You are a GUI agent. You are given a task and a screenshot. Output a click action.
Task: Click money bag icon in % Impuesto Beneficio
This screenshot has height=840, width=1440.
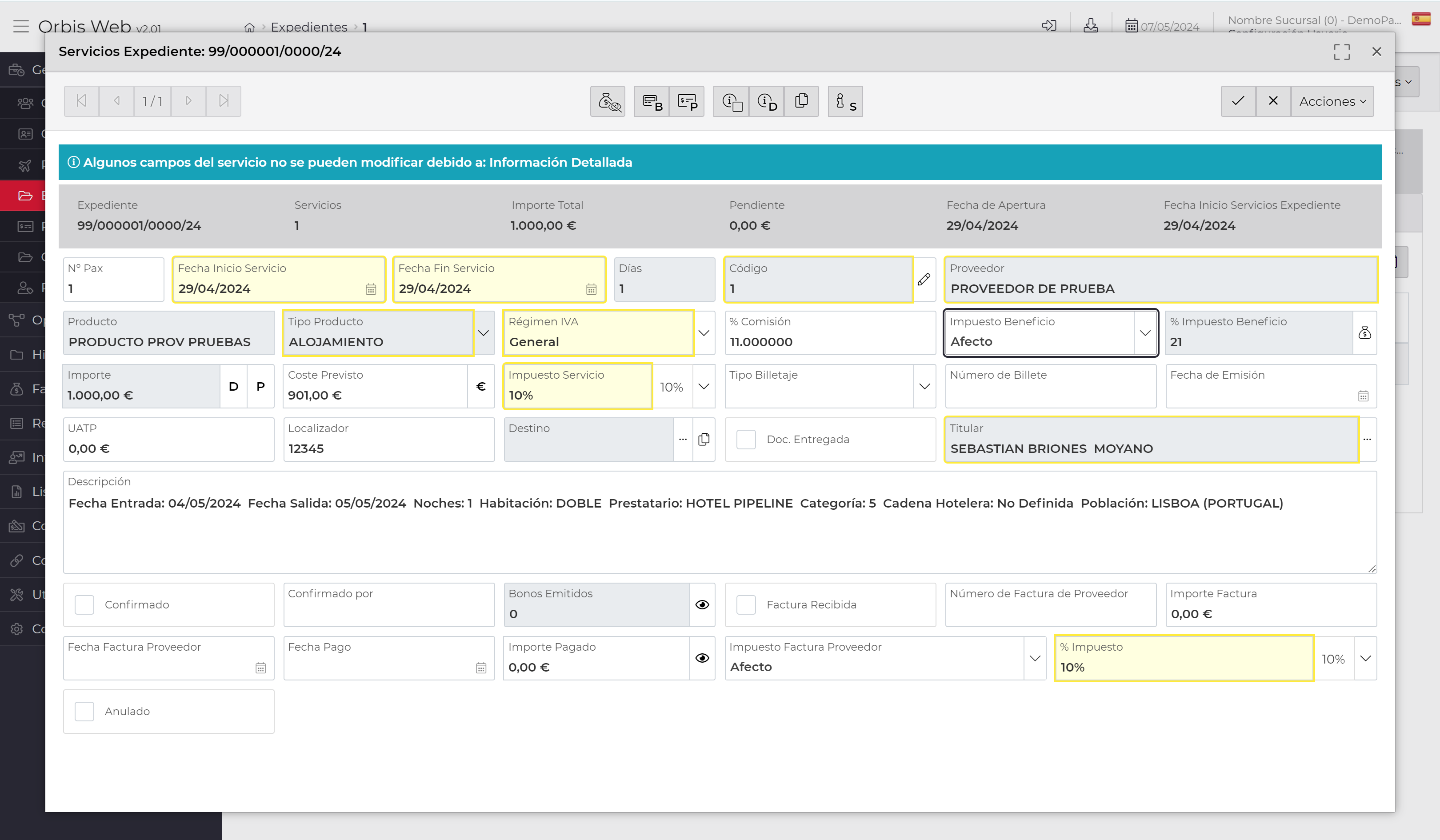click(1364, 332)
